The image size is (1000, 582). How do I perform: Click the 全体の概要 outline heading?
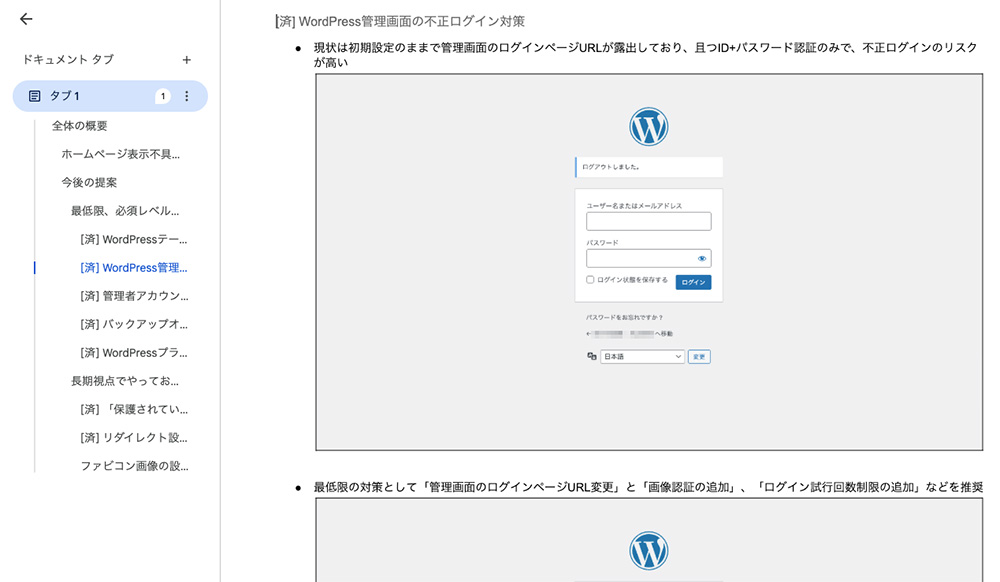tap(77, 125)
